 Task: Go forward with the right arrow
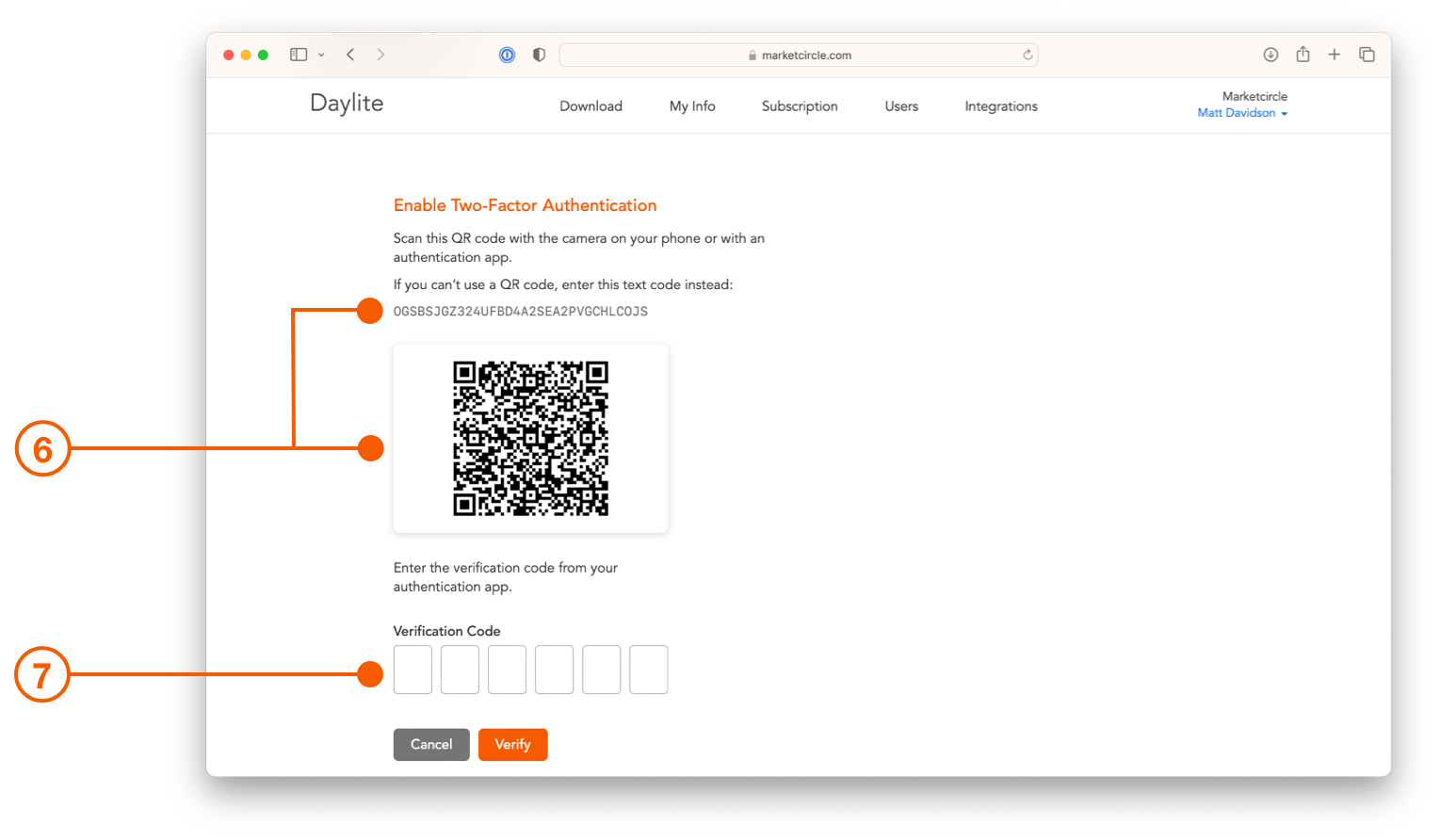pyautogui.click(x=380, y=55)
